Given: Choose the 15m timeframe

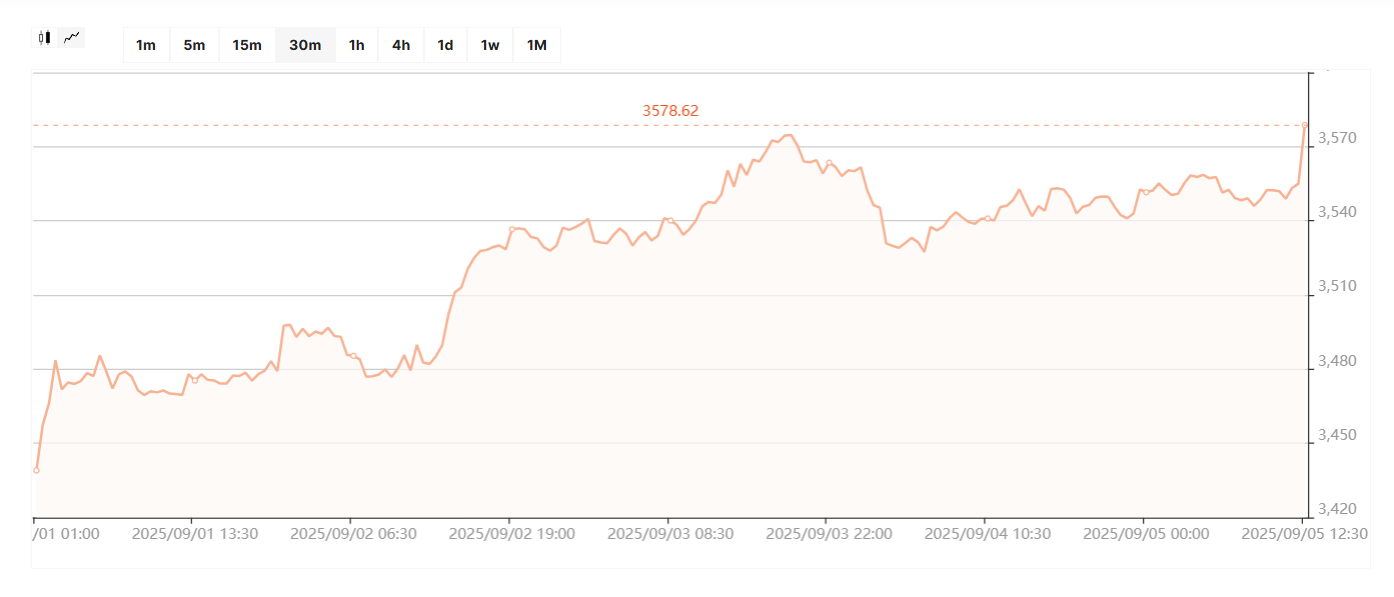Looking at the screenshot, I should 247,45.
